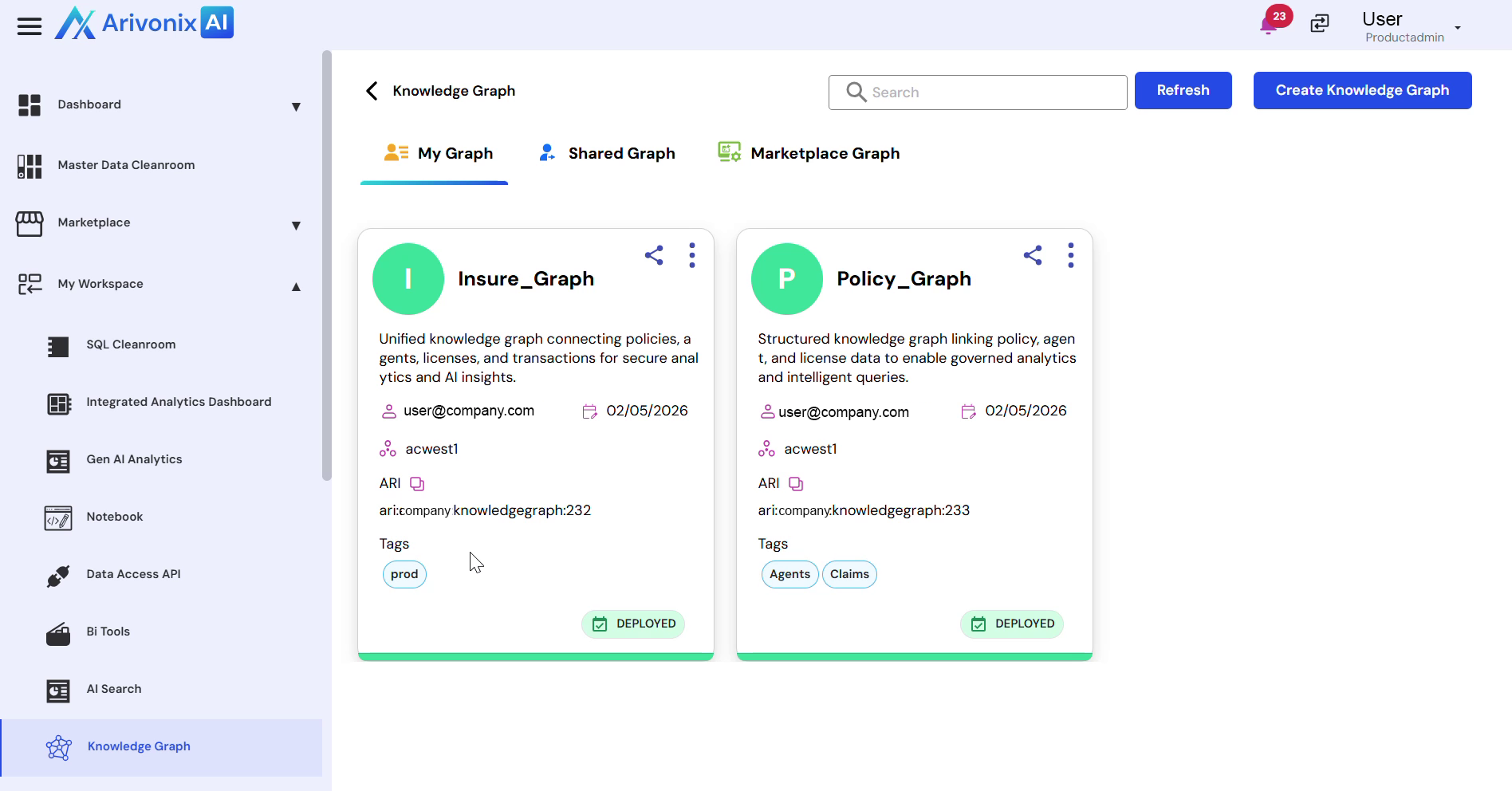Open the three-dot menu on Insure_Graph

point(692,255)
